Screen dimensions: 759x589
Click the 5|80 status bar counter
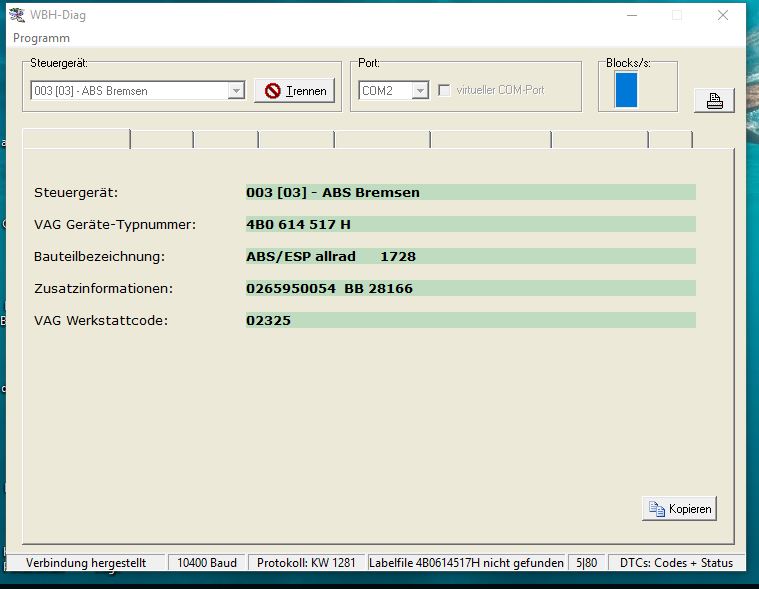tap(587, 563)
